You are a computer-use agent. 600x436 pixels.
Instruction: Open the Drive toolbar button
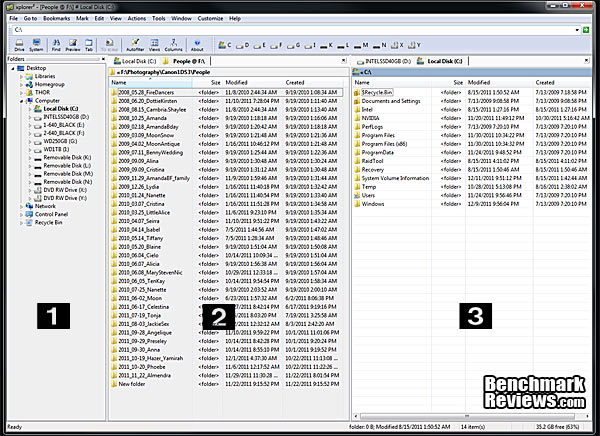click(x=19, y=45)
